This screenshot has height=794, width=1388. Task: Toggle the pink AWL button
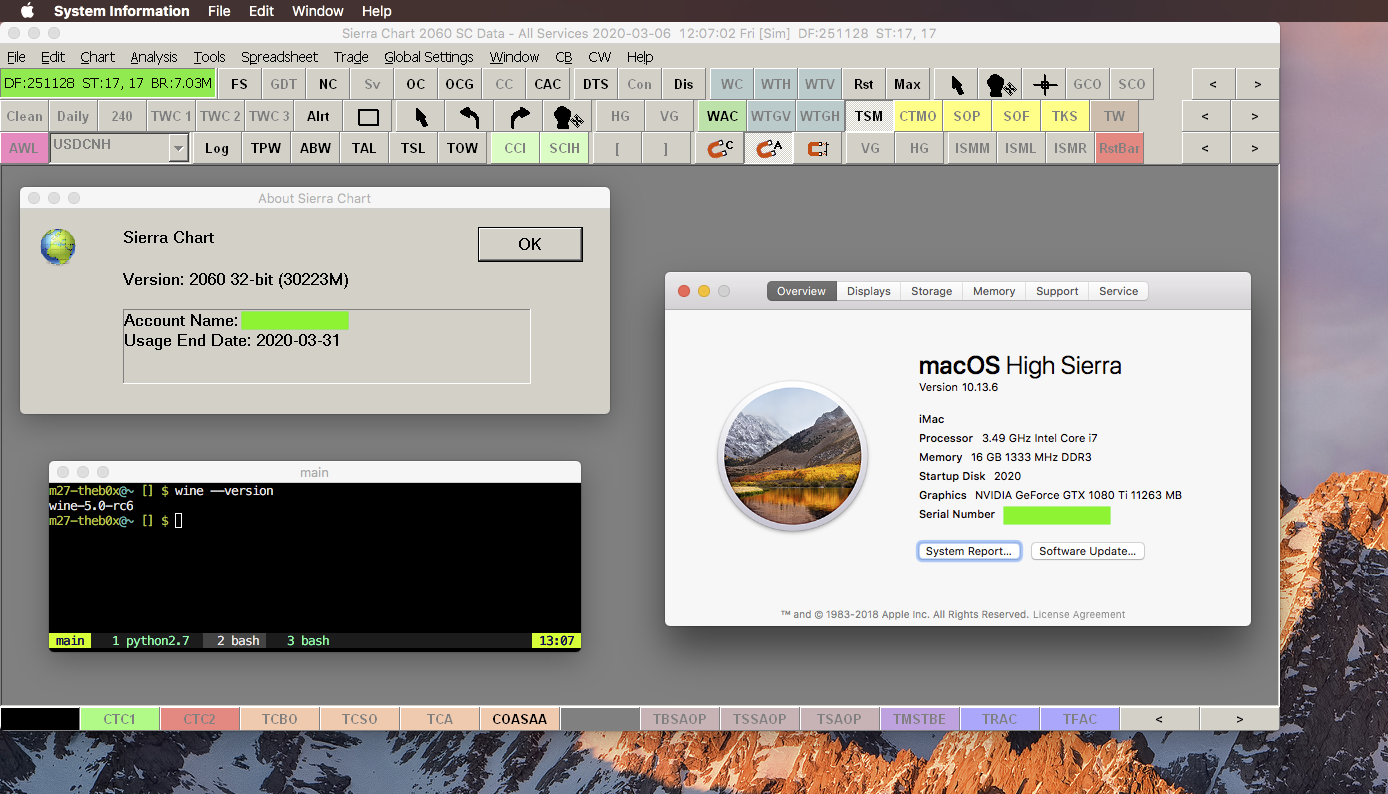(x=24, y=149)
